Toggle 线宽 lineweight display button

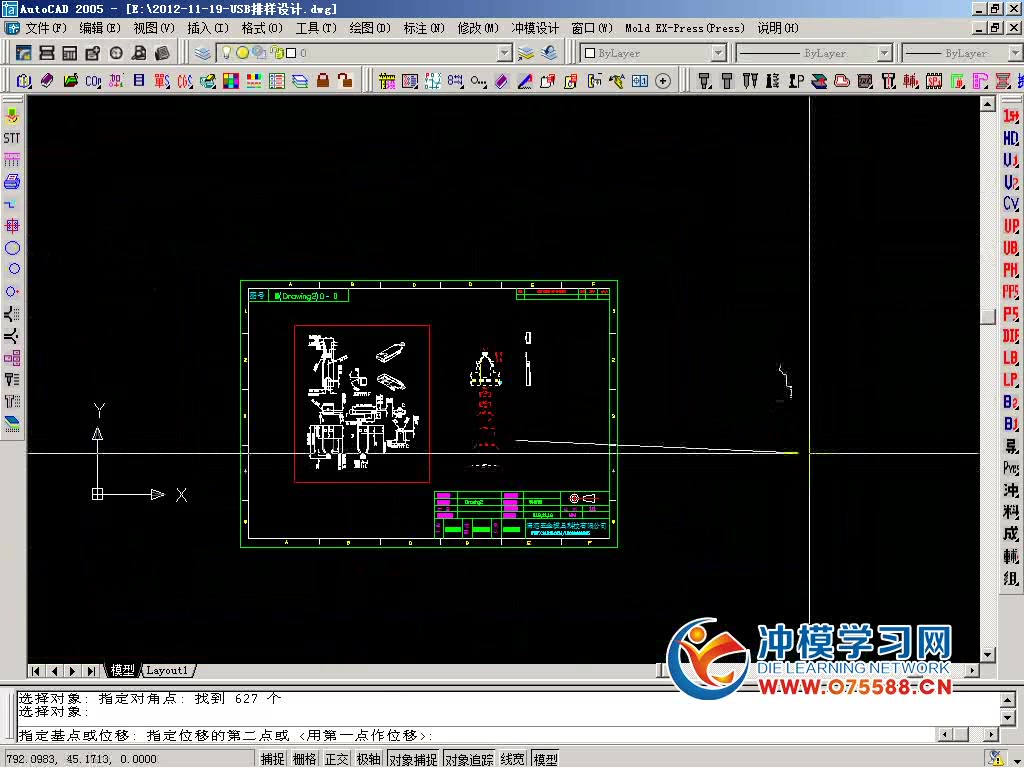click(x=512, y=758)
